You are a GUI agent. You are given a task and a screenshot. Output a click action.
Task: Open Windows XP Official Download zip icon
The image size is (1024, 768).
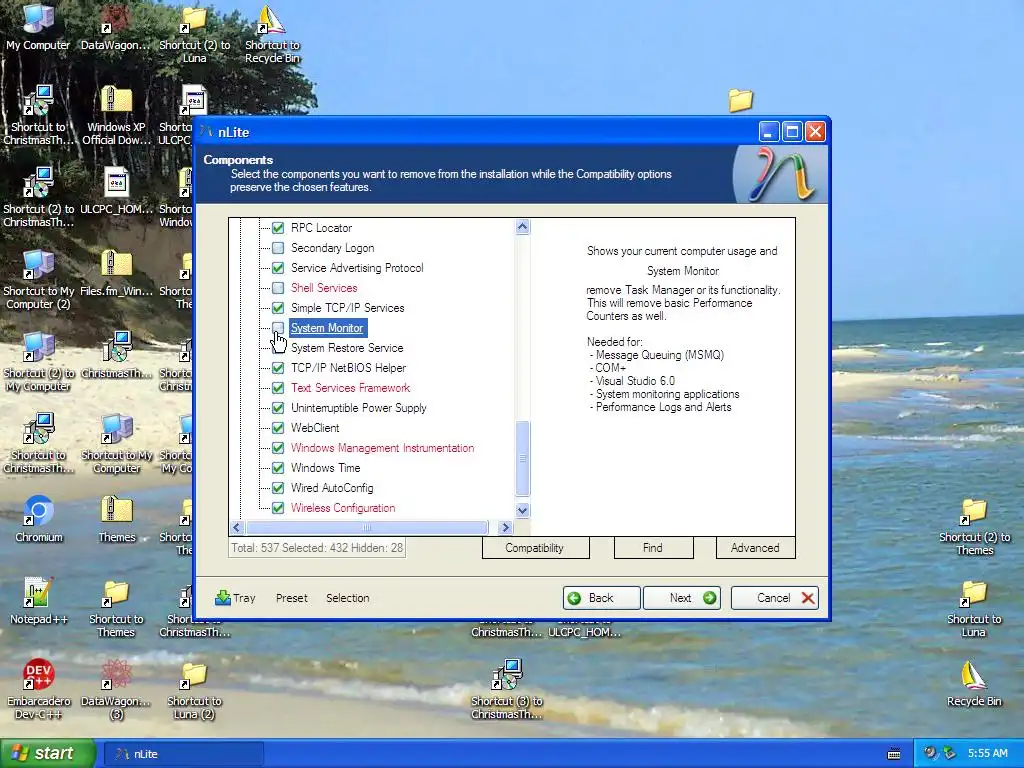coord(116,115)
